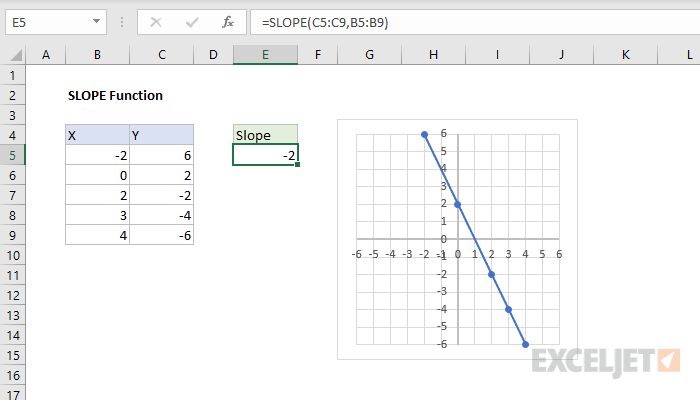Viewport: 700px width, 400px height.
Task: Click the Cancel X icon in formula bar
Action: point(155,21)
